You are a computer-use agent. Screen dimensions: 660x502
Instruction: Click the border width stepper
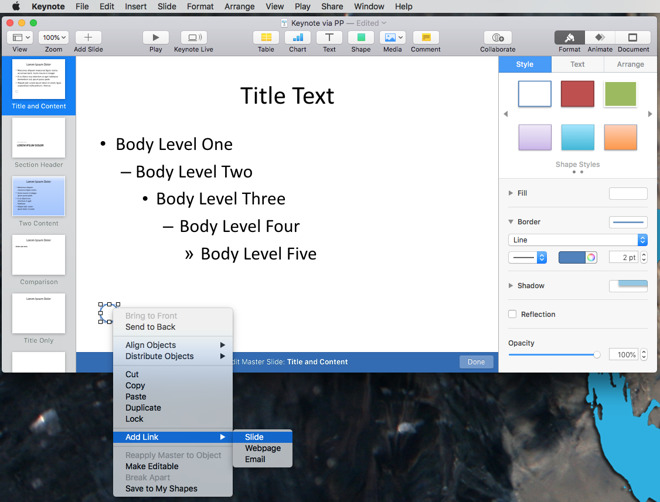(x=644, y=257)
